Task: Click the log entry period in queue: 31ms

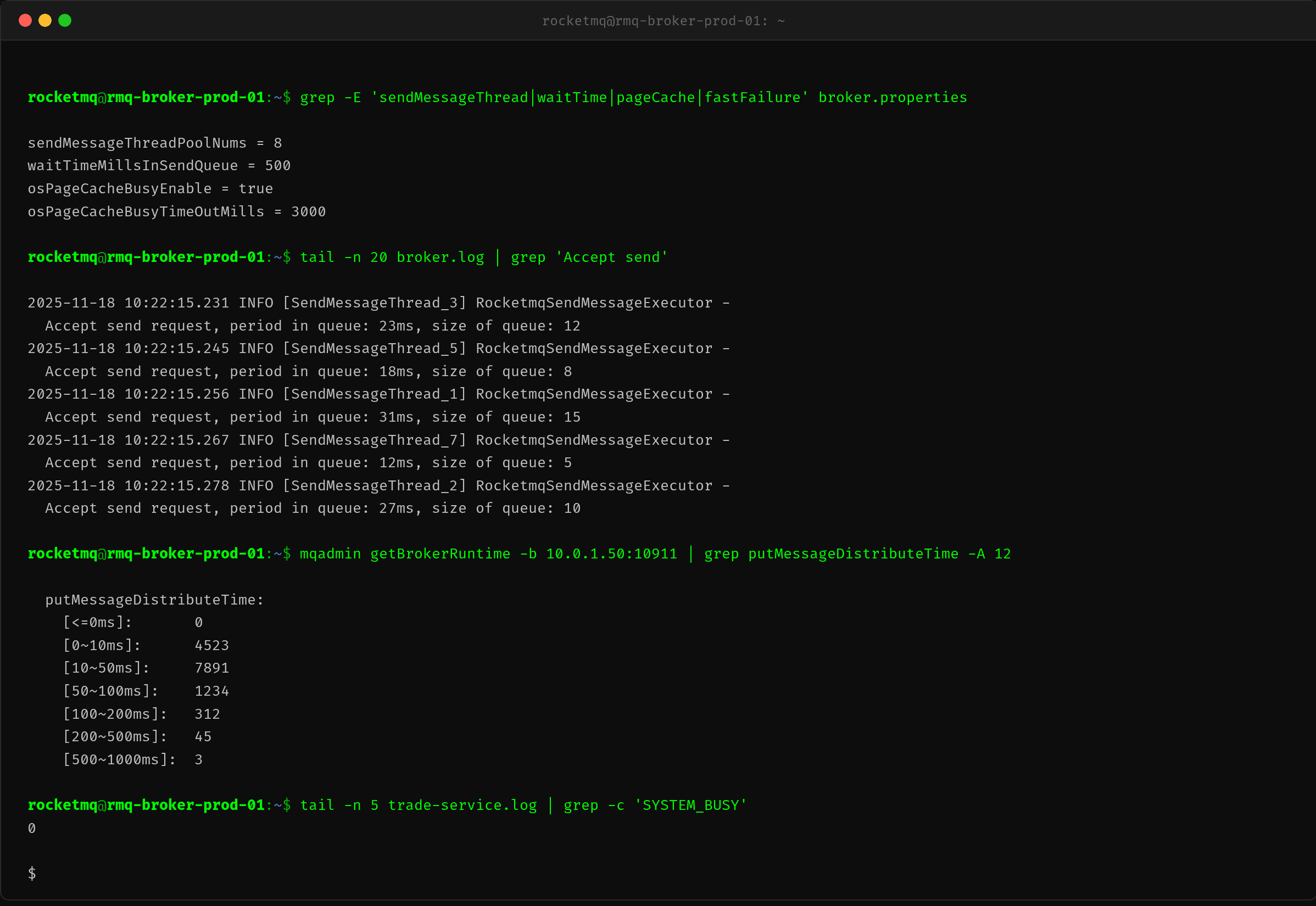Action: click(x=313, y=417)
